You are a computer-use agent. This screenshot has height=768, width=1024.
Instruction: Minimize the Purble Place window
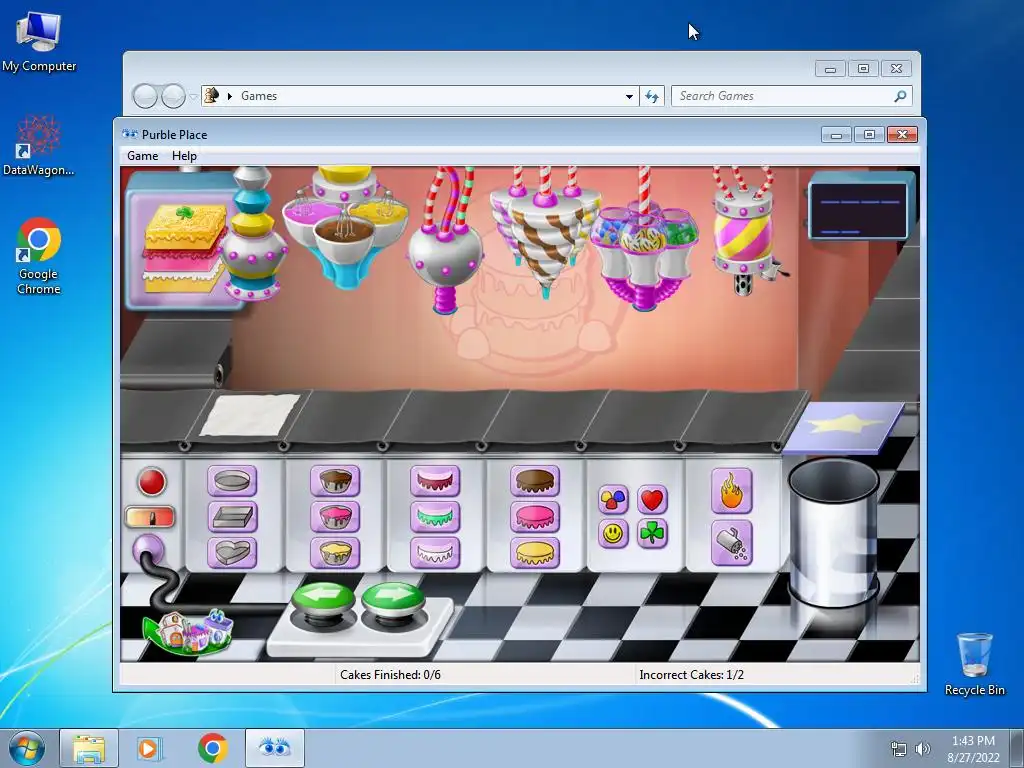point(836,135)
